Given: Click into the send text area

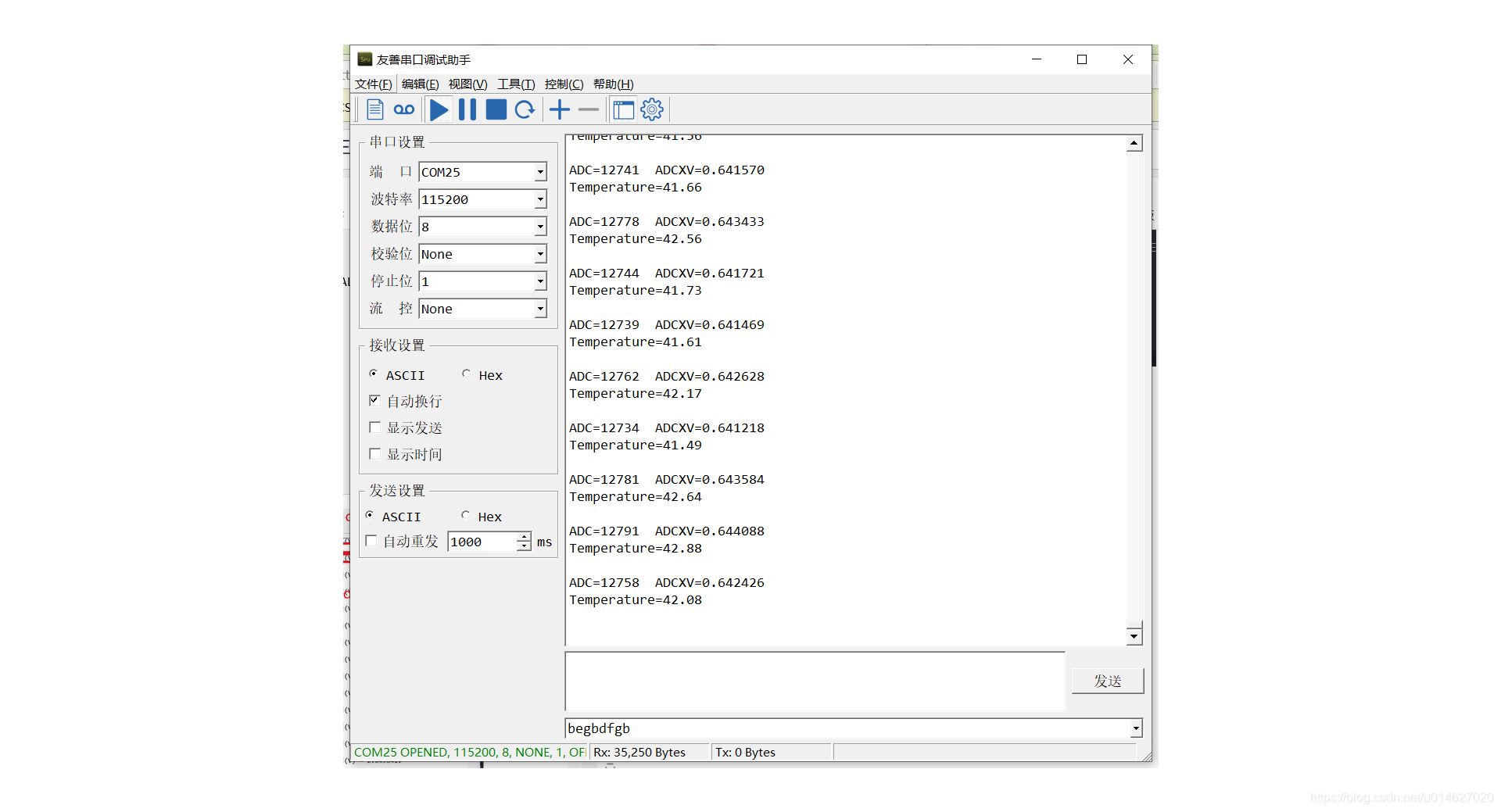Looking at the screenshot, I should (x=815, y=681).
